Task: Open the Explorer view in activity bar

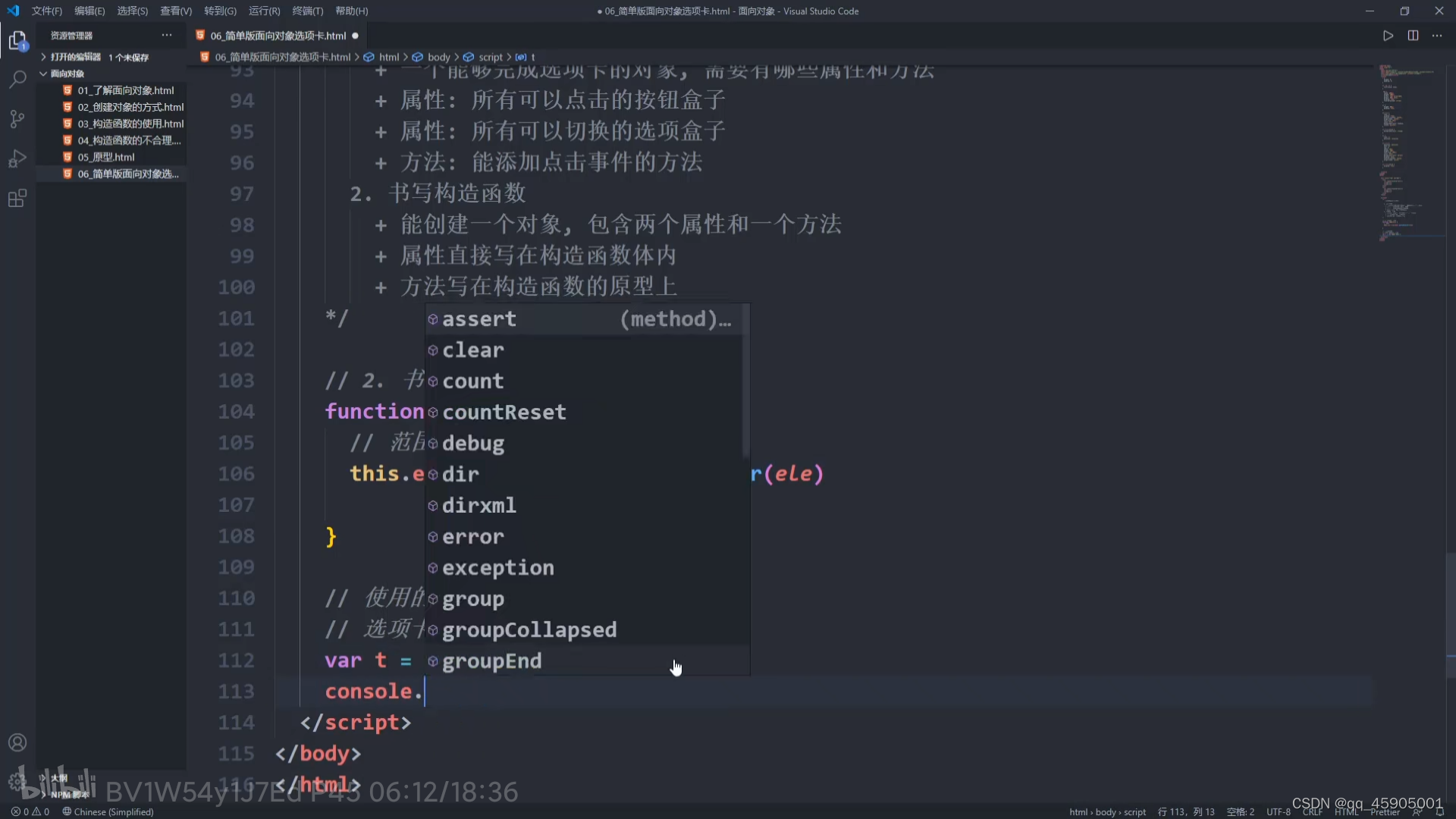Action: [17, 40]
